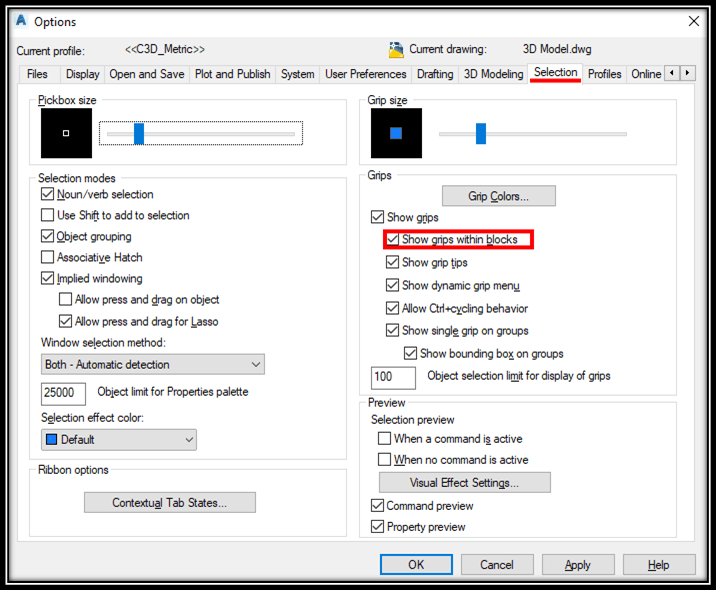Screen dimensions: 716x590
Task: Click the current drawing file icon
Action: click(x=396, y=49)
